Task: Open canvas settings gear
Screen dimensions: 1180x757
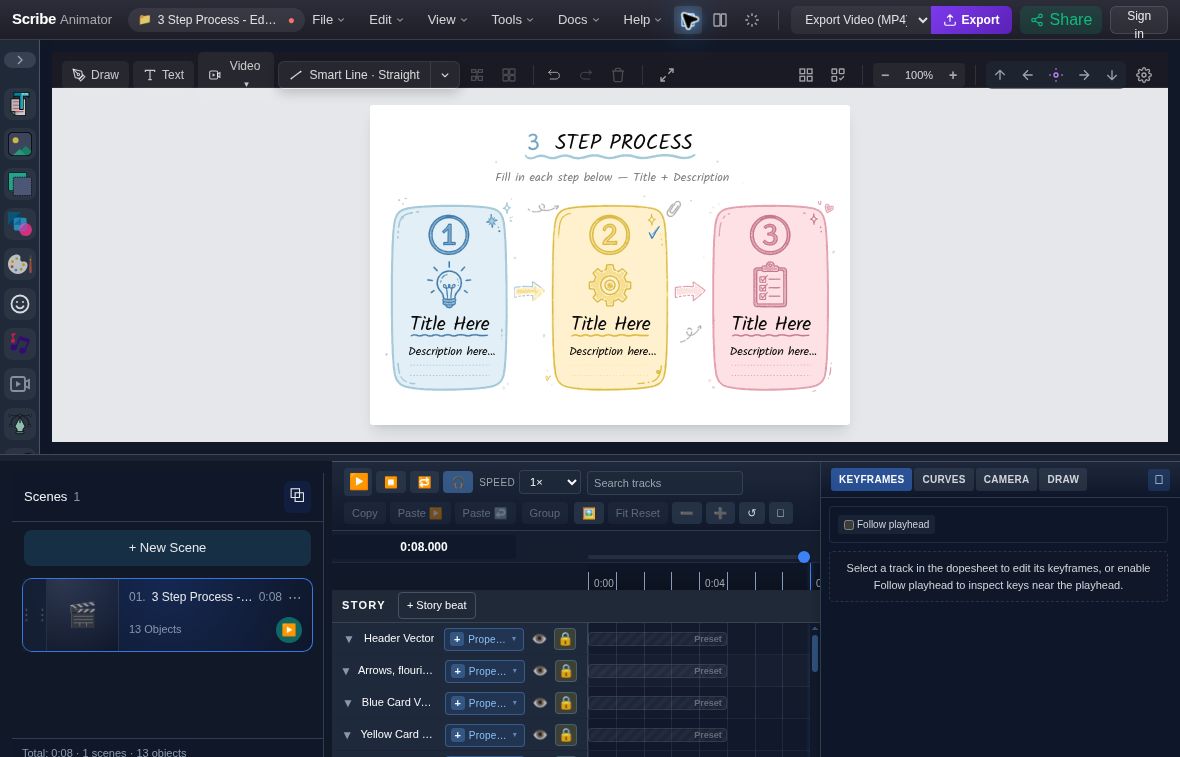Action: pos(1144,74)
